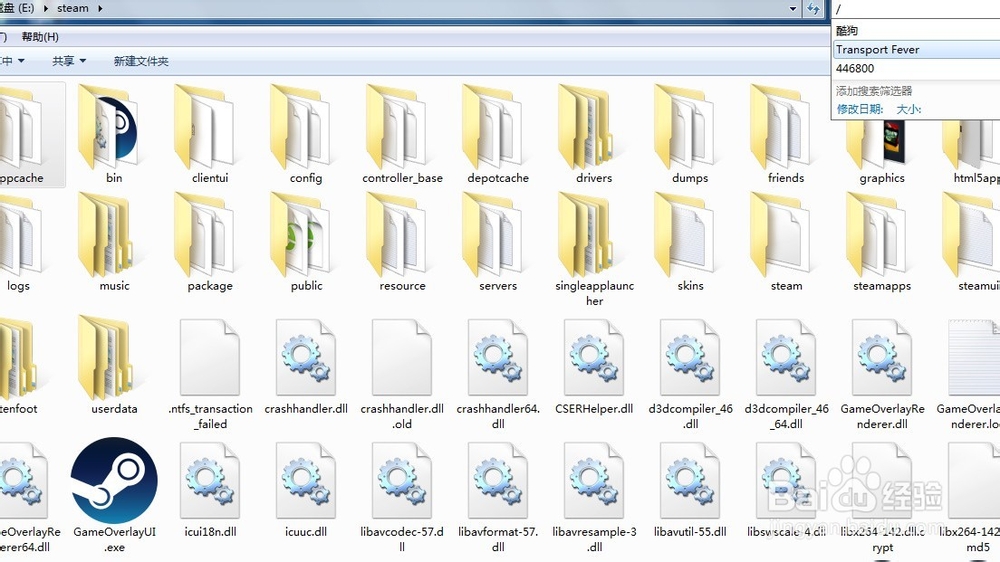Select GameOverlayUI.exe Steam icon

tap(114, 480)
